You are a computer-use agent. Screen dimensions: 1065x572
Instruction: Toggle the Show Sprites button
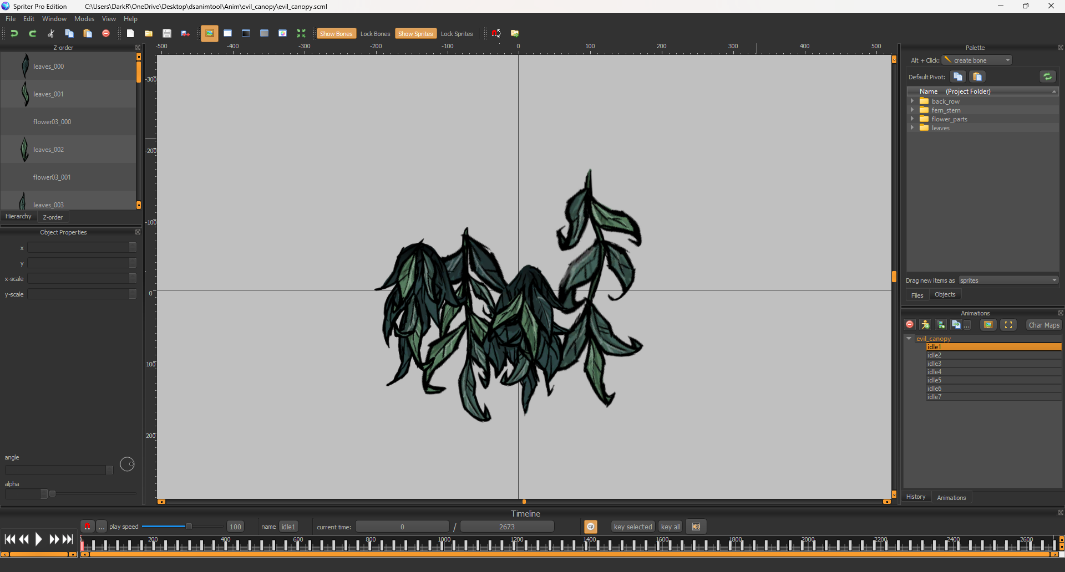tap(415, 33)
